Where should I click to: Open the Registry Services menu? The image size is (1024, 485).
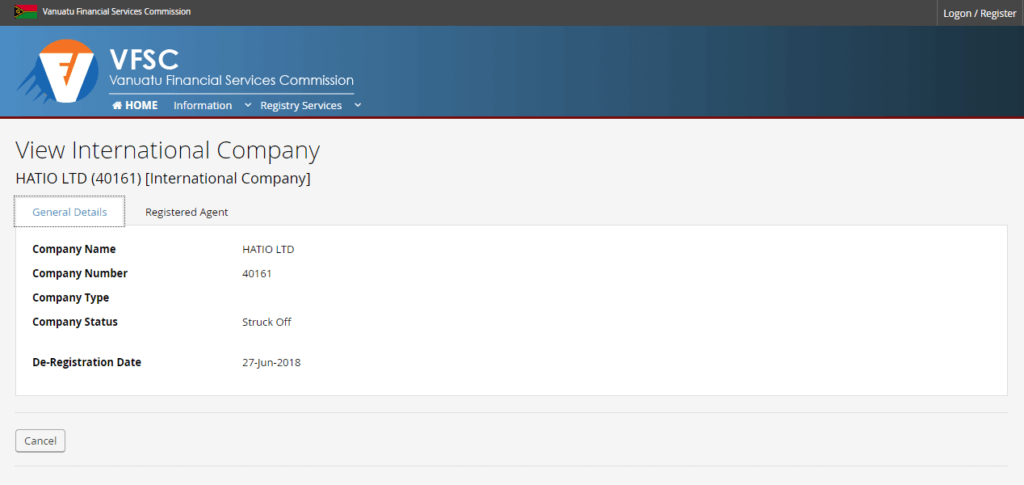click(x=300, y=105)
